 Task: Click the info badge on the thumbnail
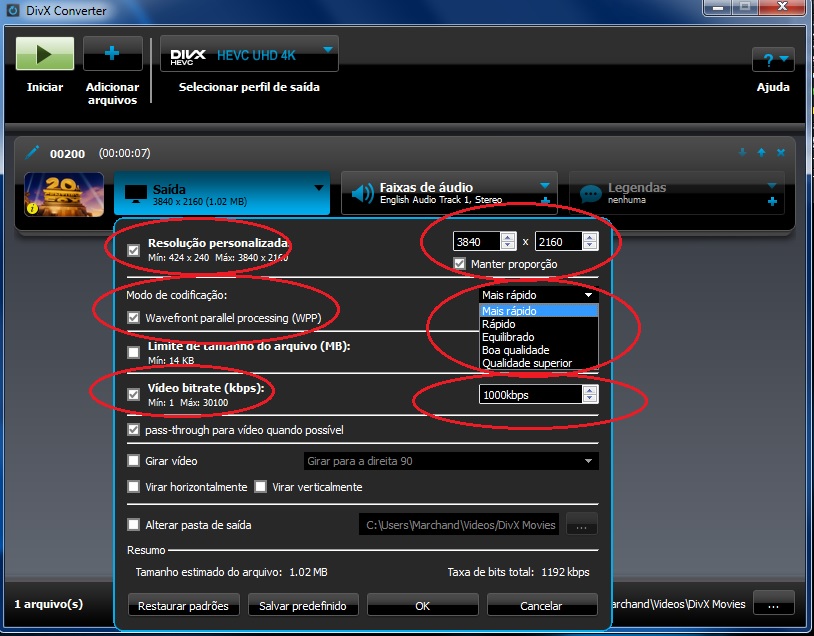click(32, 208)
